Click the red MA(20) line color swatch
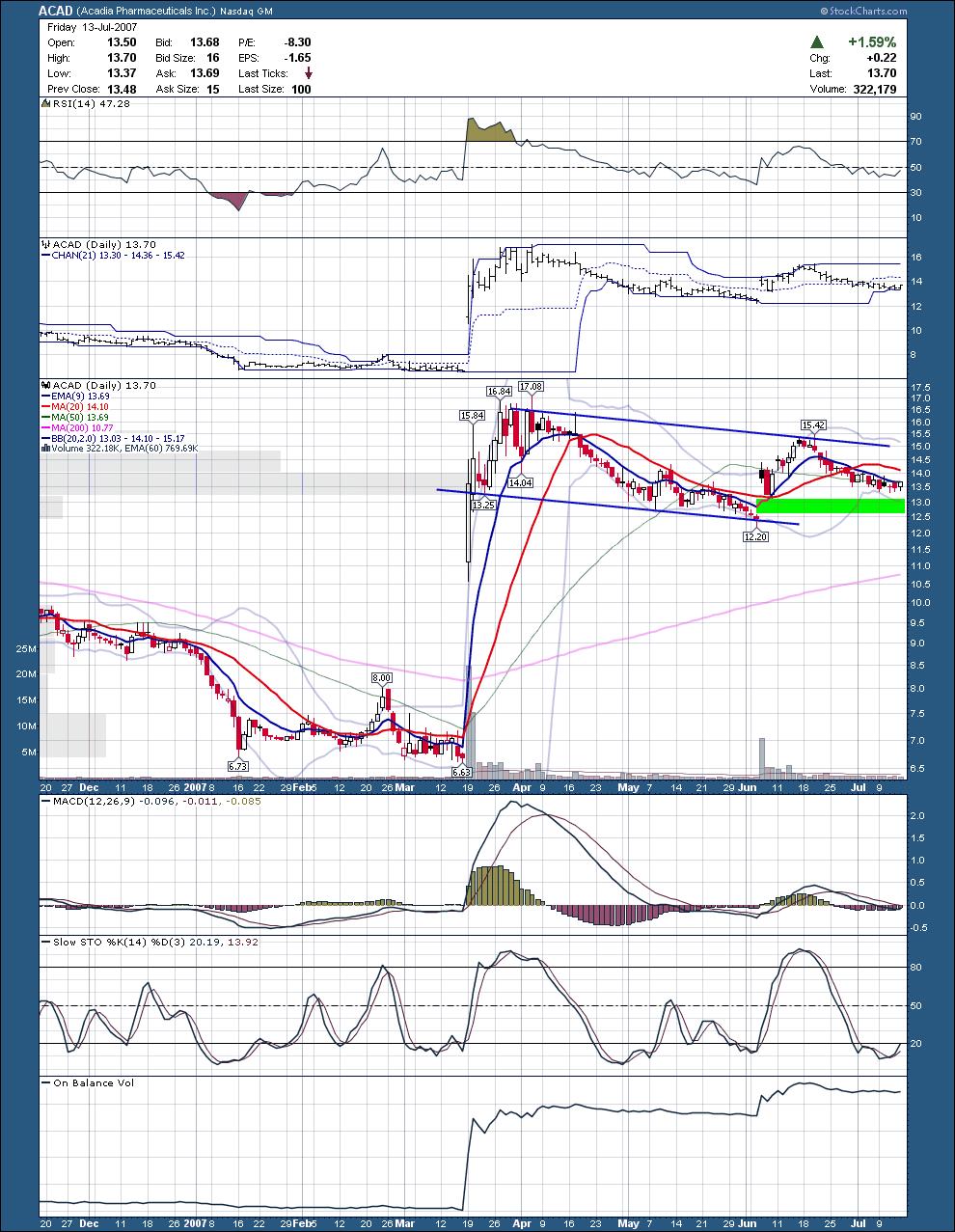Screen dimensions: 955x1232 pos(46,407)
